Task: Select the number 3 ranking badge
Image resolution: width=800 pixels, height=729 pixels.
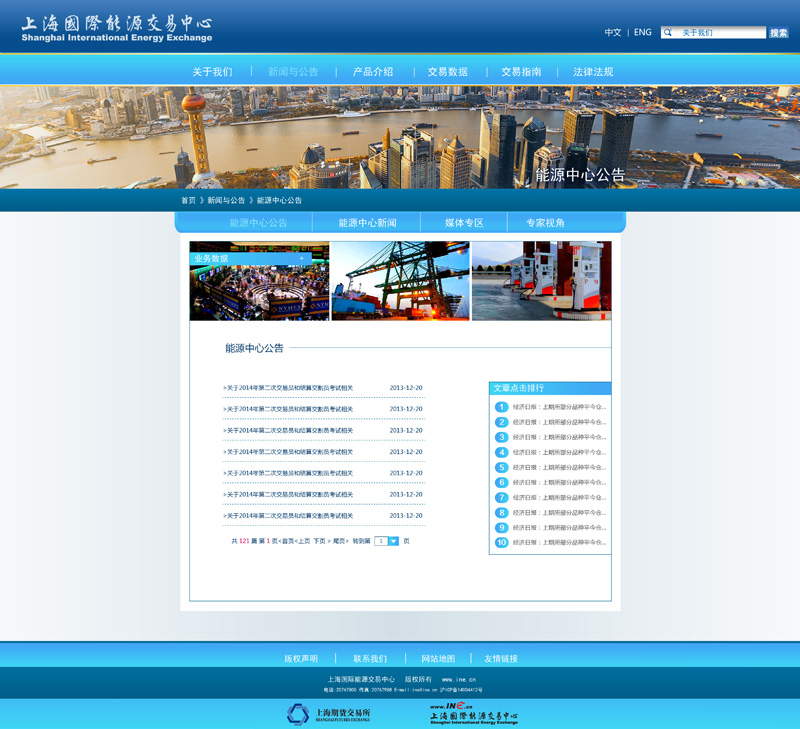Action: click(502, 437)
